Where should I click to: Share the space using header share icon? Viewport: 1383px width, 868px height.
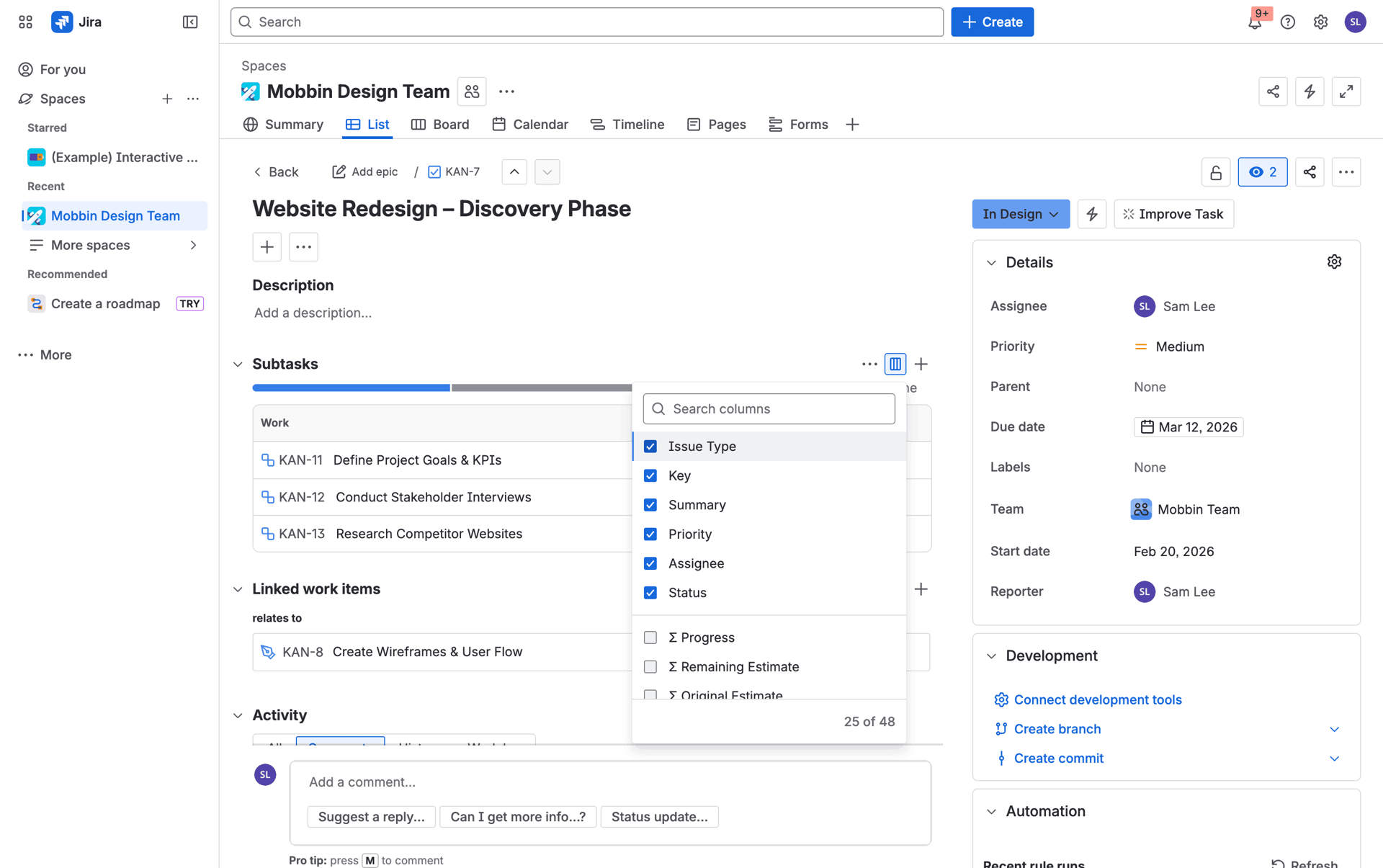coord(1273,91)
